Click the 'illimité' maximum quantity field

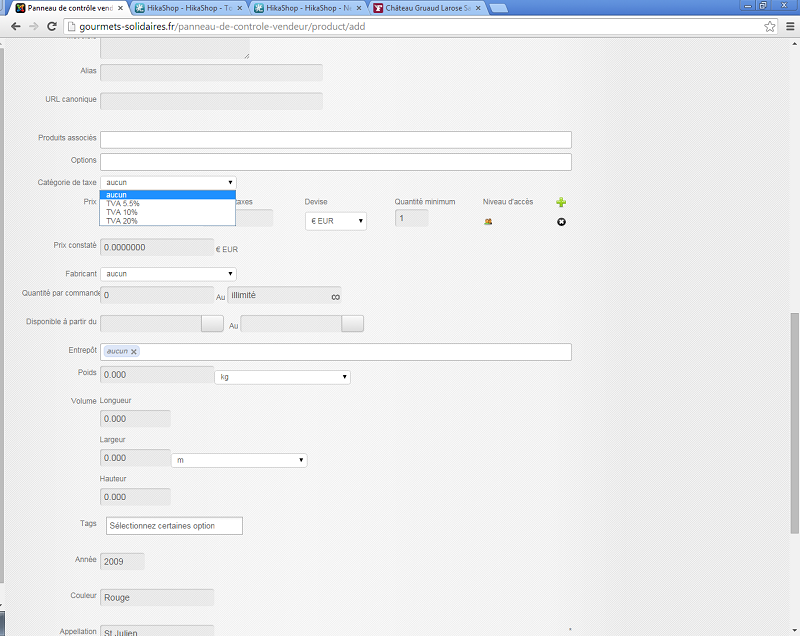(284, 295)
